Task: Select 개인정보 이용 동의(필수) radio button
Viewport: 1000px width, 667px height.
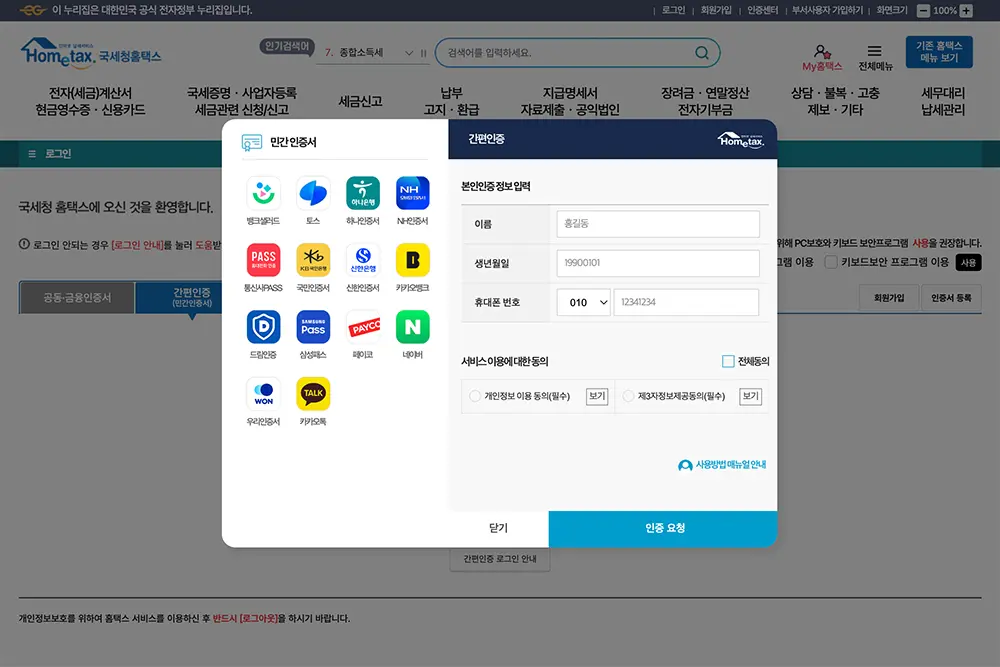Action: [x=475, y=395]
